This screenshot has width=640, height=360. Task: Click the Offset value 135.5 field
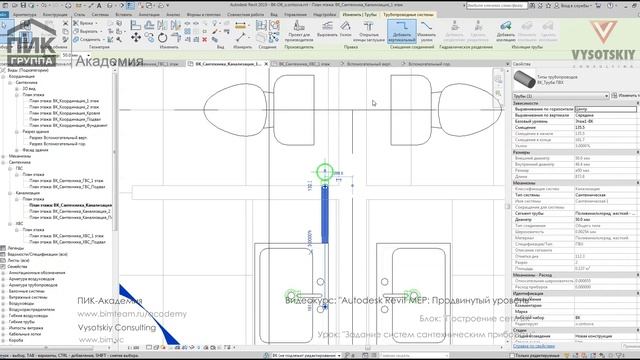tap(605, 128)
